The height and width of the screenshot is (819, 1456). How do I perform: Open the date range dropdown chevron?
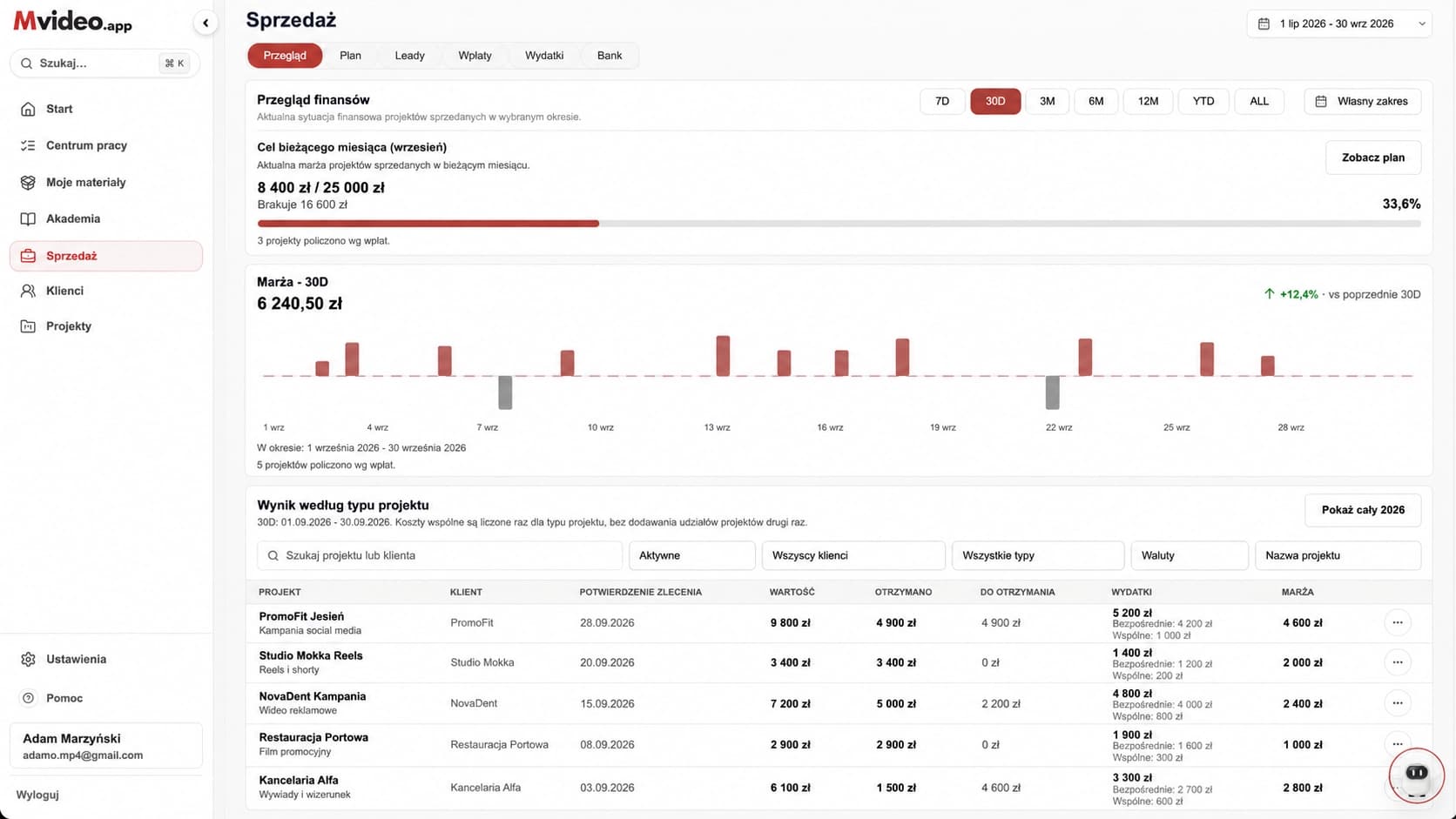[x=1421, y=23]
